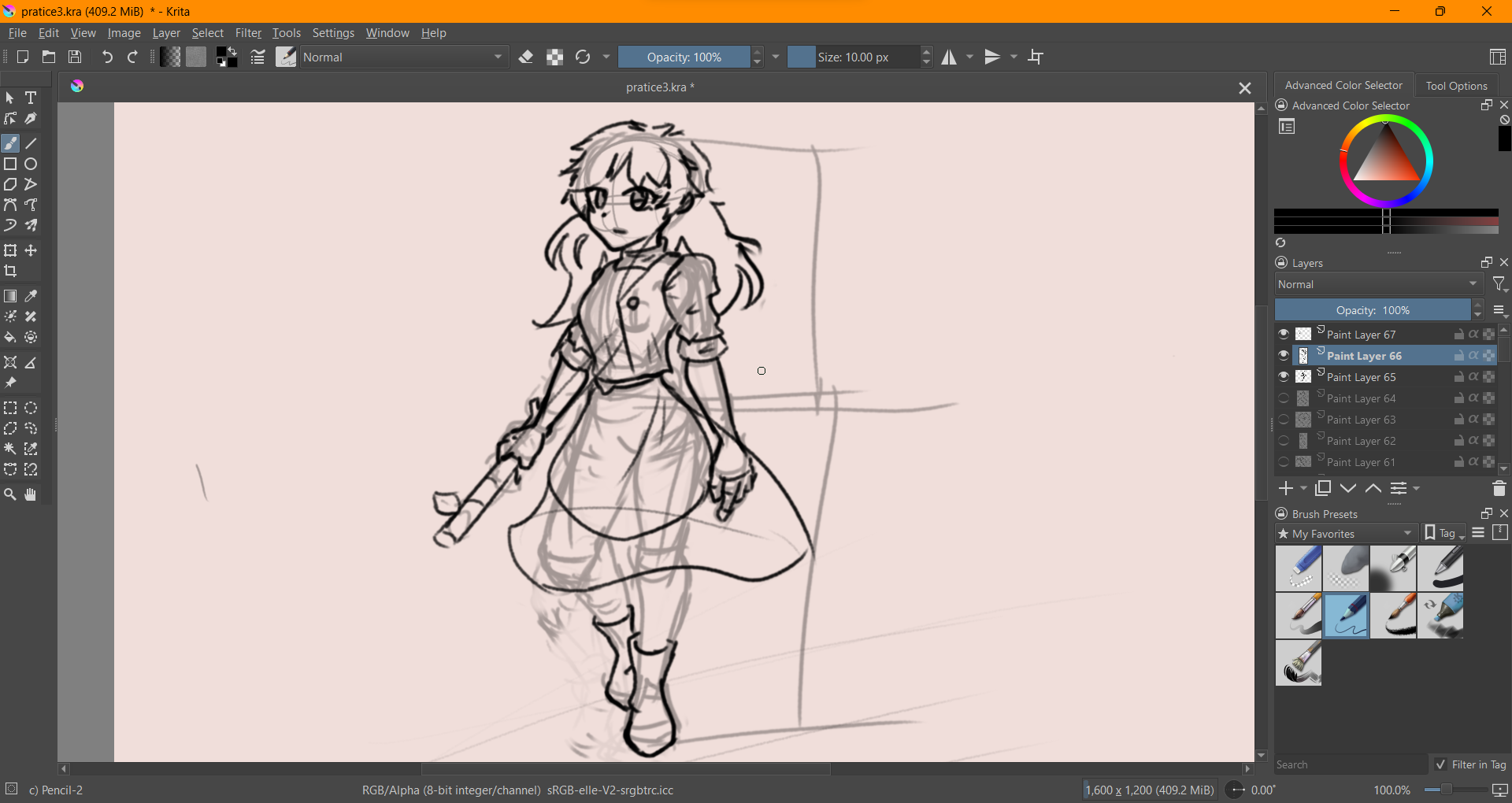Image resolution: width=1512 pixels, height=803 pixels.
Task: Switch to the Tool Options tab
Action: click(1456, 86)
